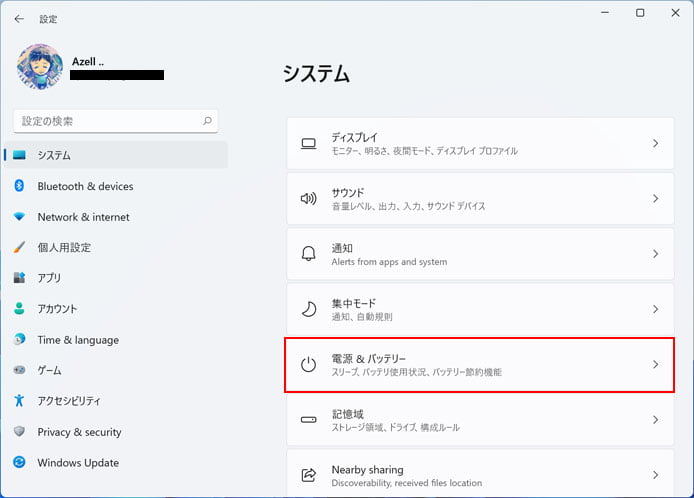The height and width of the screenshot is (498, 694).
Task: Click the Bluetooth icon in sidebar
Action: point(19,185)
